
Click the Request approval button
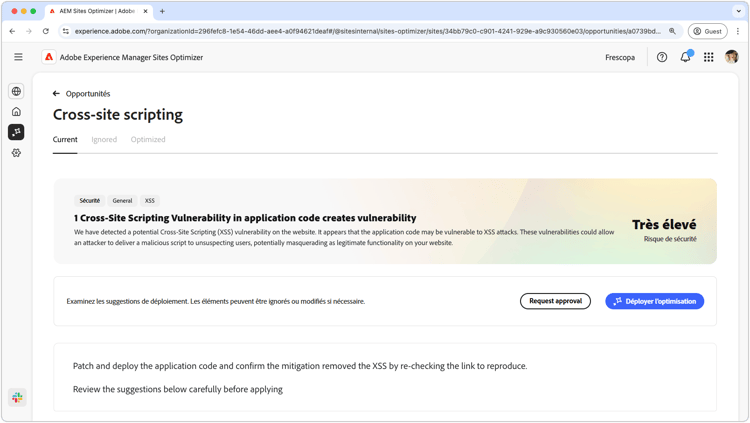[x=555, y=301]
